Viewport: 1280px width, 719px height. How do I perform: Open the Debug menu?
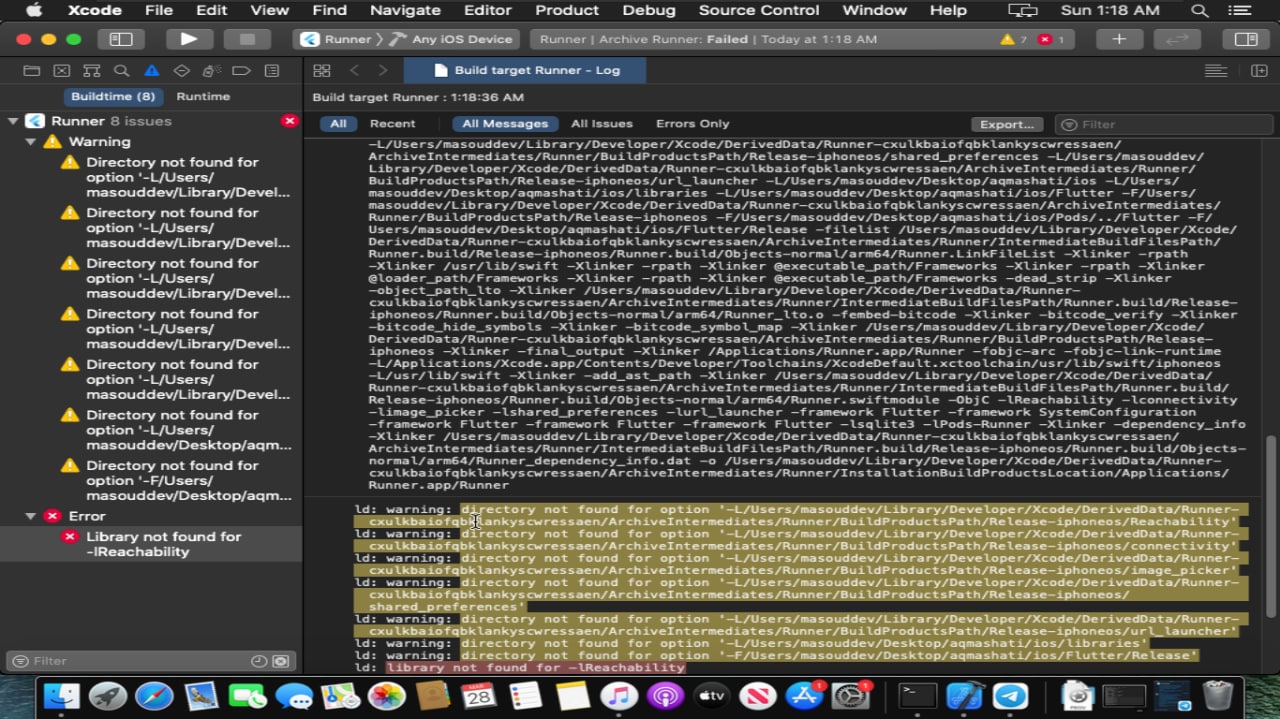[648, 10]
